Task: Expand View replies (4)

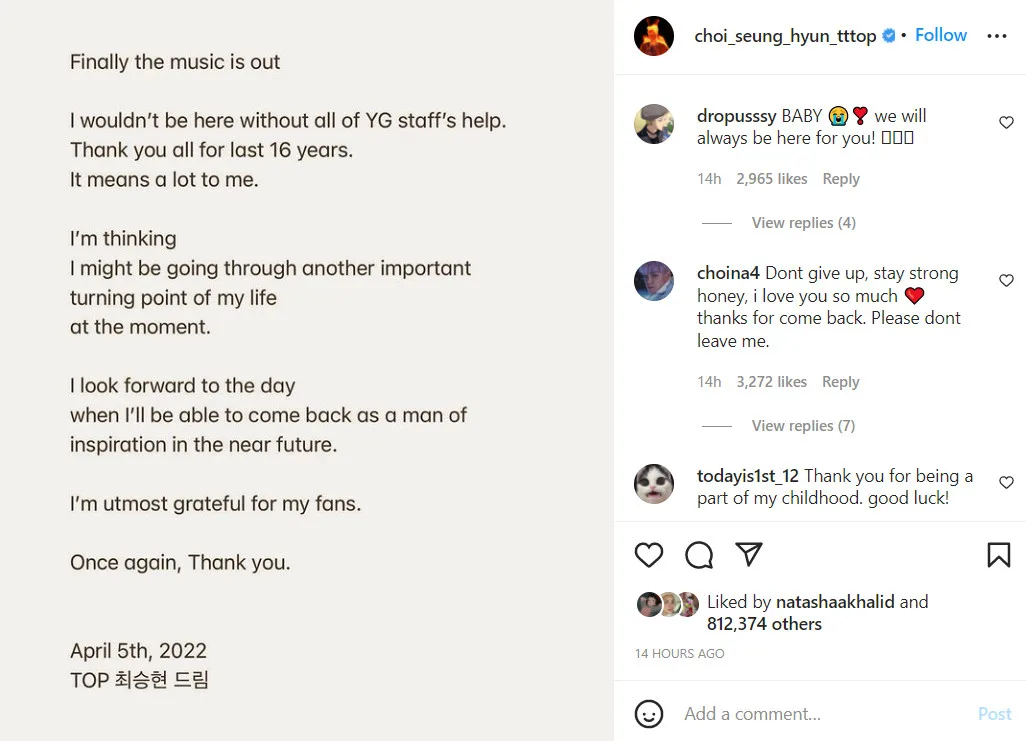Action: tap(803, 223)
